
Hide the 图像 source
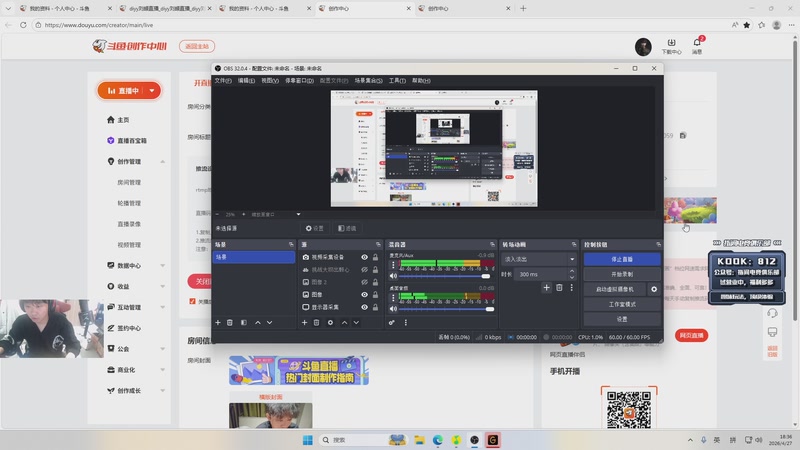point(364,294)
